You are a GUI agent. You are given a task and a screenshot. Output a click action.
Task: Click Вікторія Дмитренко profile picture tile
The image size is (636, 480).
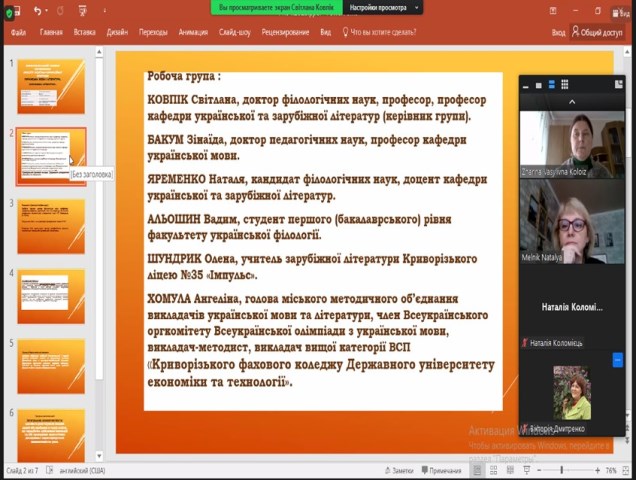tap(572, 393)
